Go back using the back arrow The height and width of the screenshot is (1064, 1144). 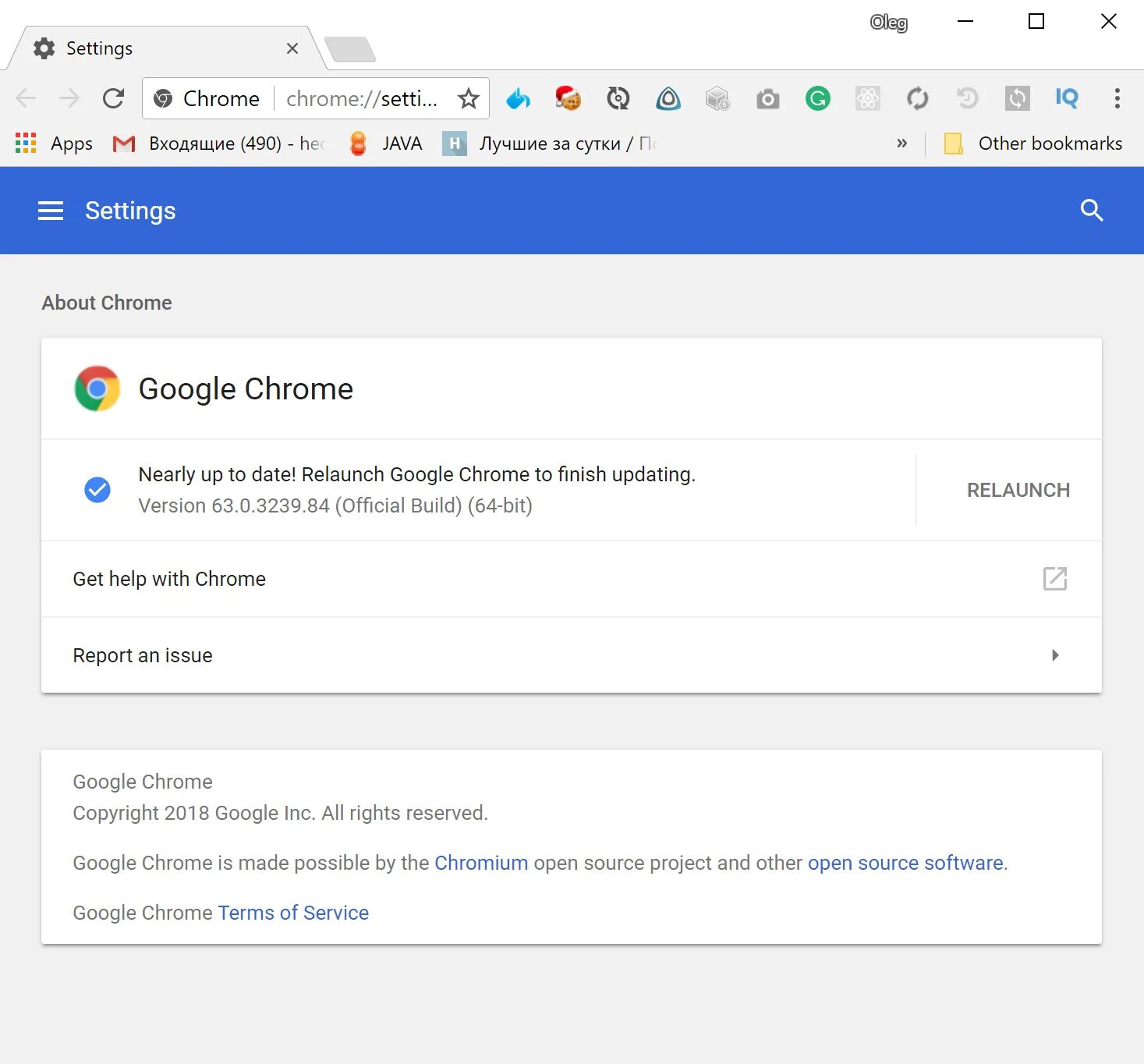click(x=26, y=98)
